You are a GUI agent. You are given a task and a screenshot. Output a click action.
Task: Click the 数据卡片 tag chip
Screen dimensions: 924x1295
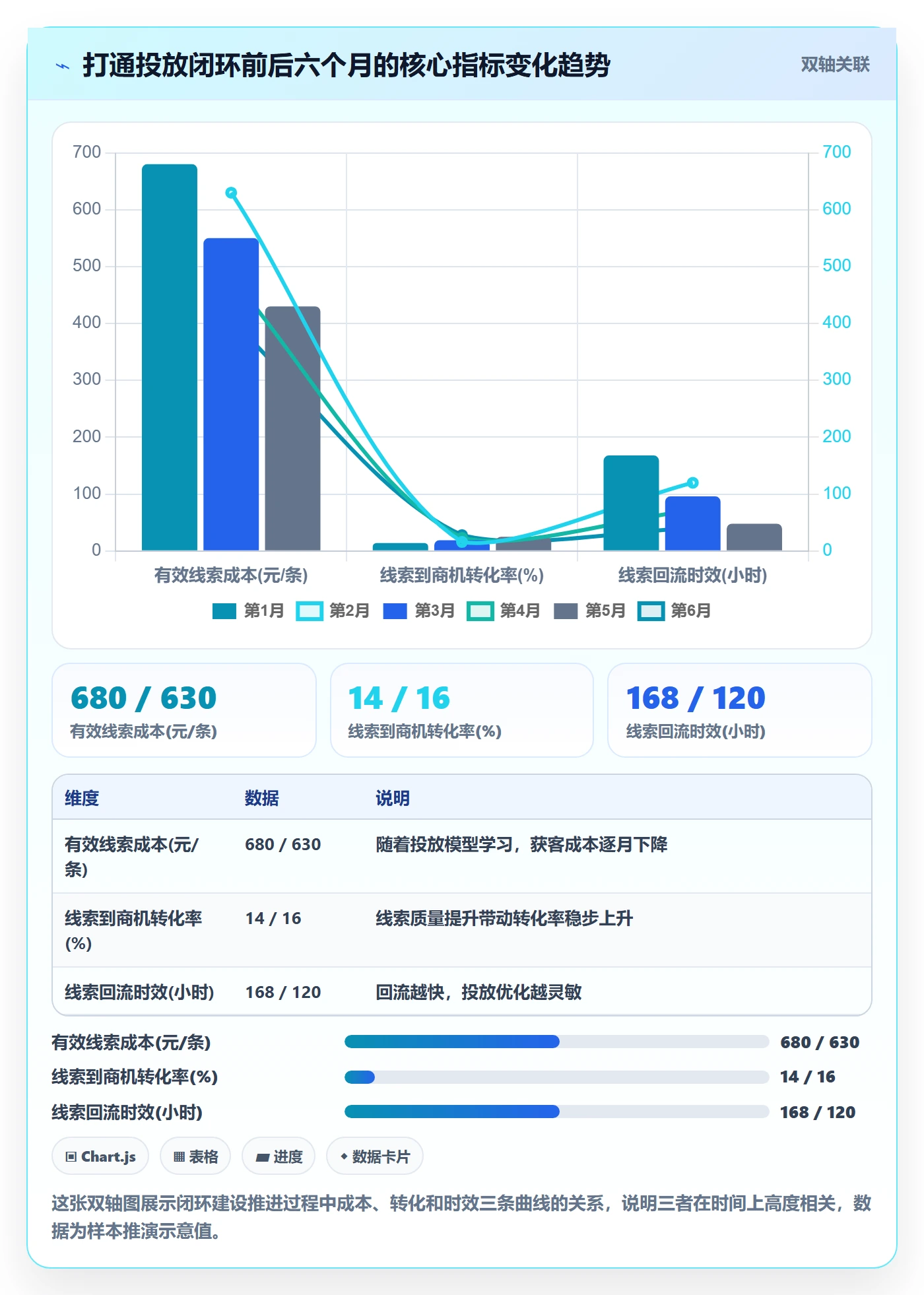[x=375, y=1156]
